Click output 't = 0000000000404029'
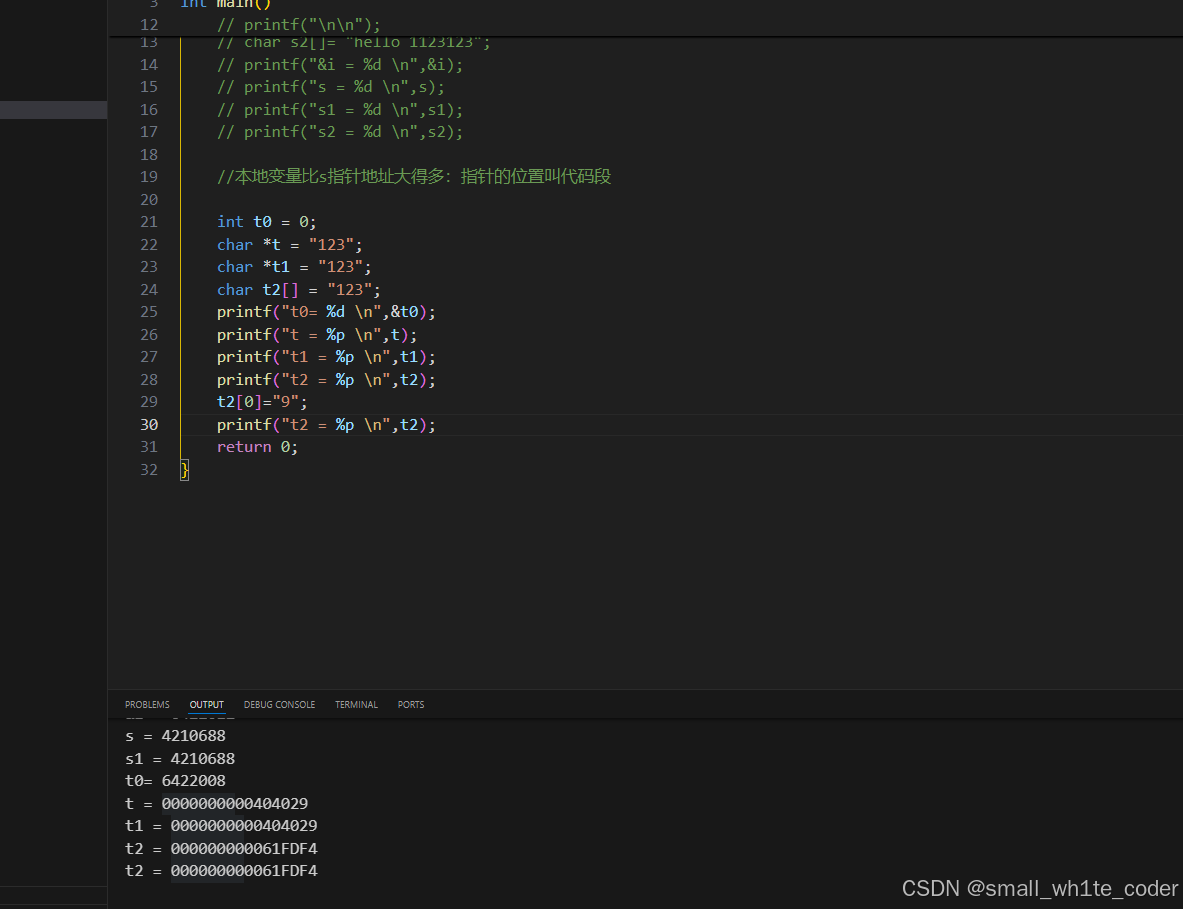Image resolution: width=1183 pixels, height=909 pixels. coord(217,804)
